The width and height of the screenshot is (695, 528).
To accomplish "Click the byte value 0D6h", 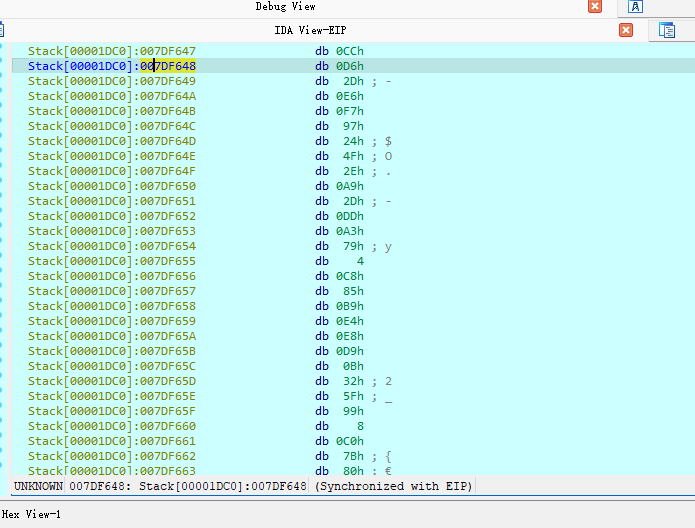I will click(350, 66).
